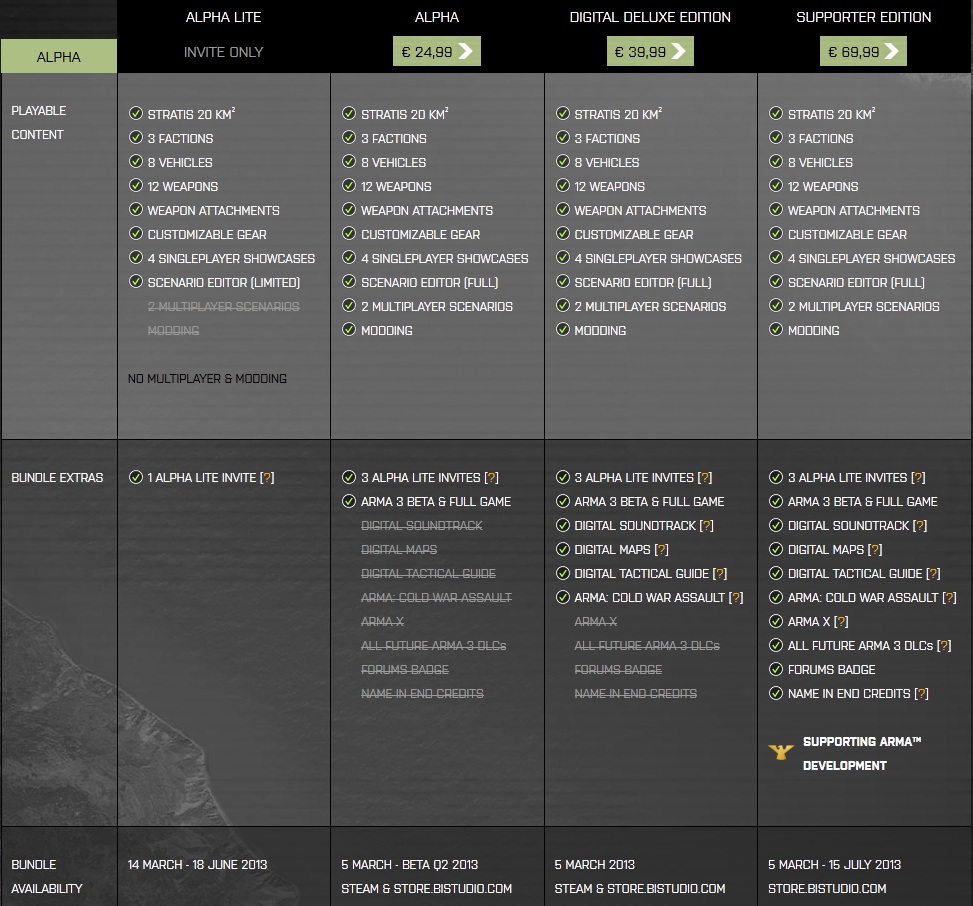Open the ALPHA tab on the left
The width and height of the screenshot is (973, 906).
pyautogui.click(x=59, y=56)
